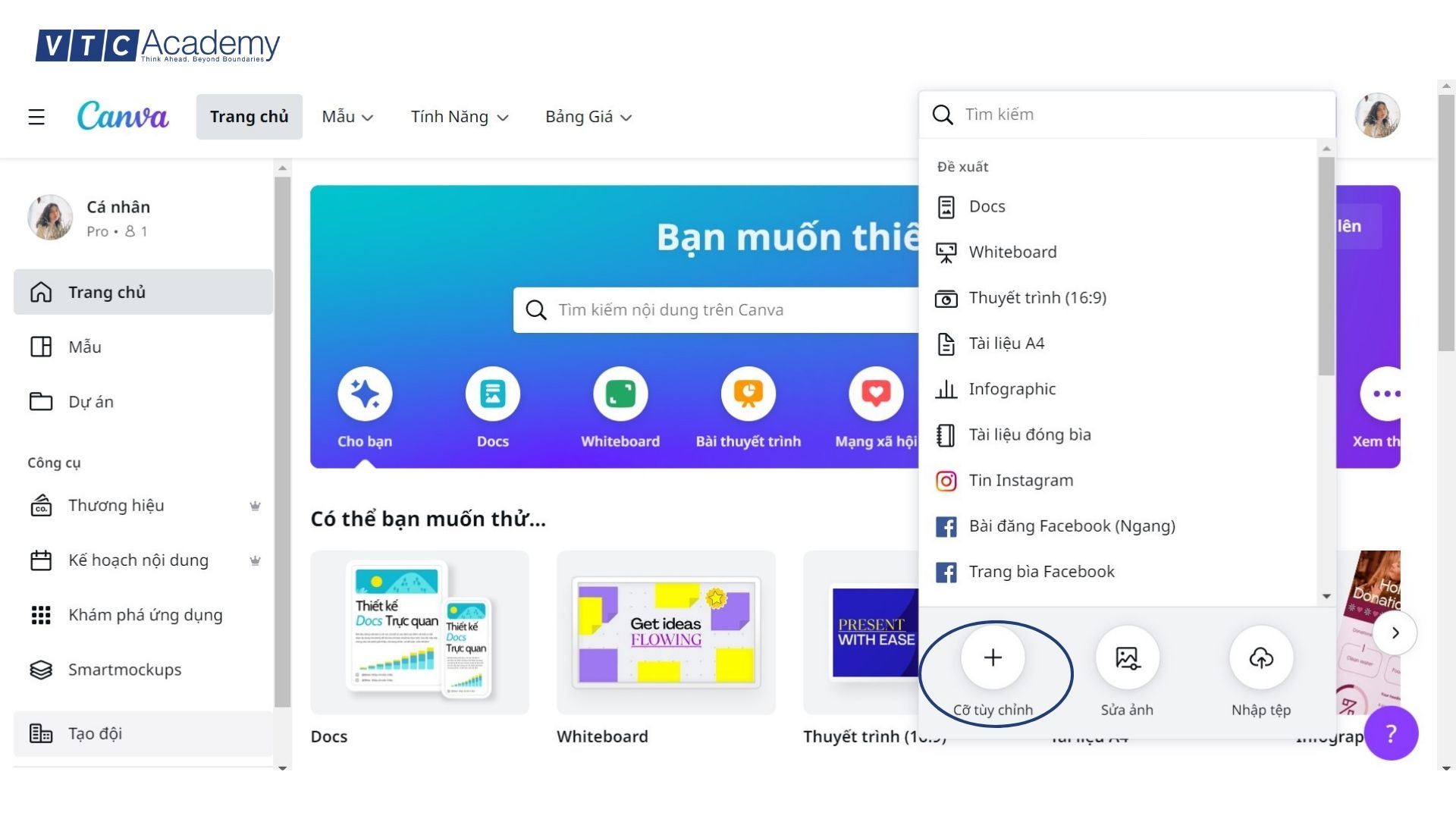The height and width of the screenshot is (819, 1456).
Task: Click the Bài thuyết trình orange icon
Action: tap(748, 394)
